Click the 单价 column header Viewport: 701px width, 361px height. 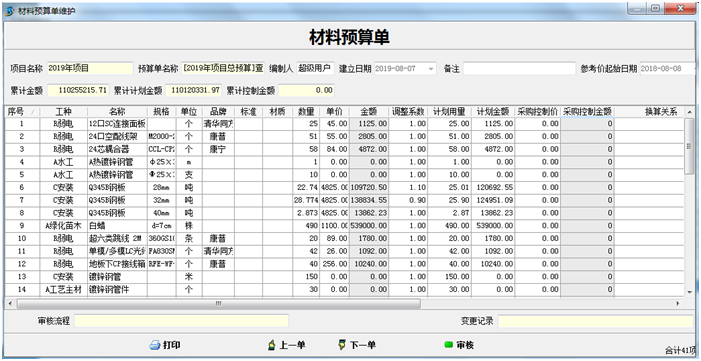pos(334,111)
